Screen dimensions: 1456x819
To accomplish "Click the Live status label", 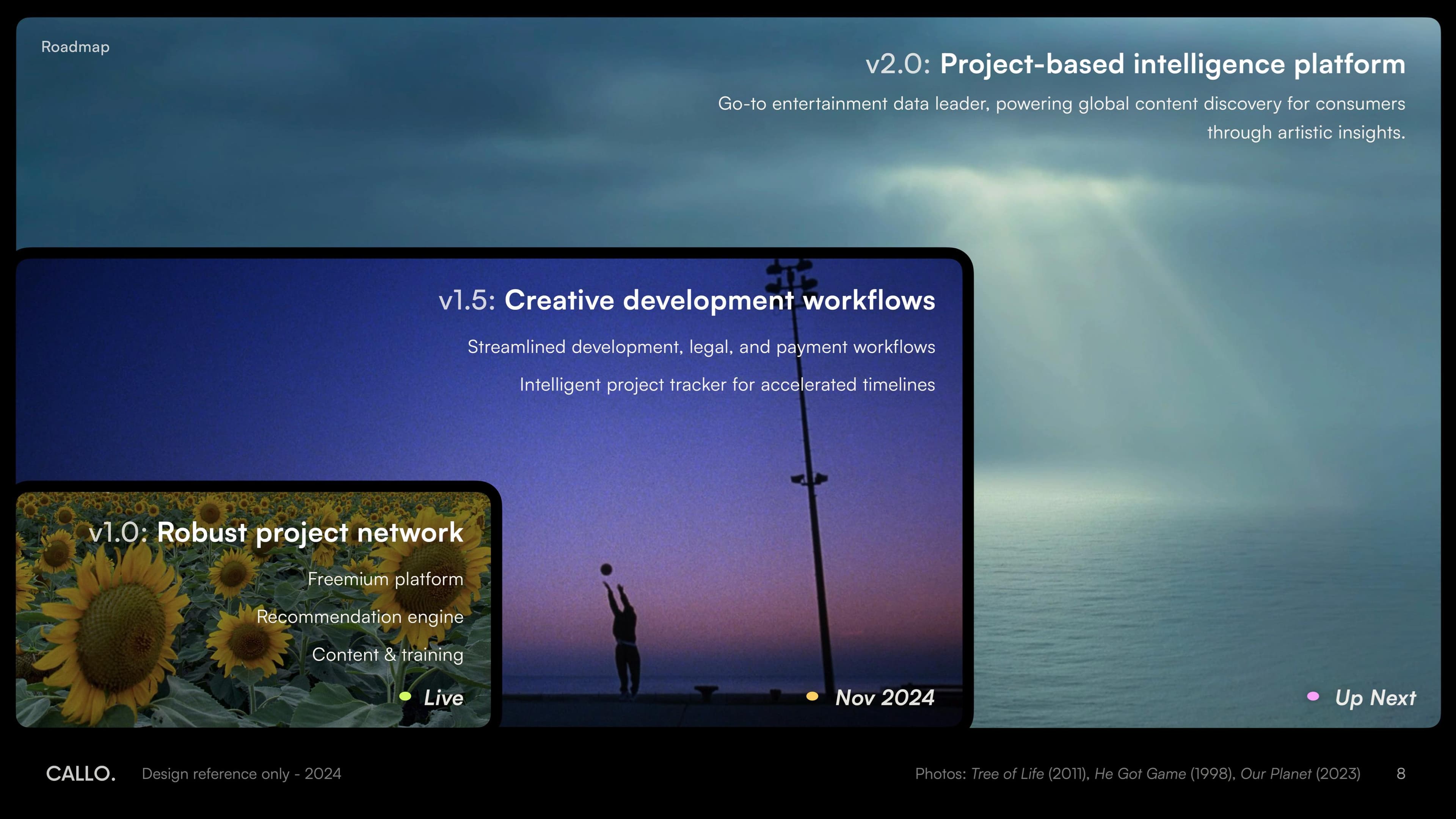I will (x=443, y=698).
